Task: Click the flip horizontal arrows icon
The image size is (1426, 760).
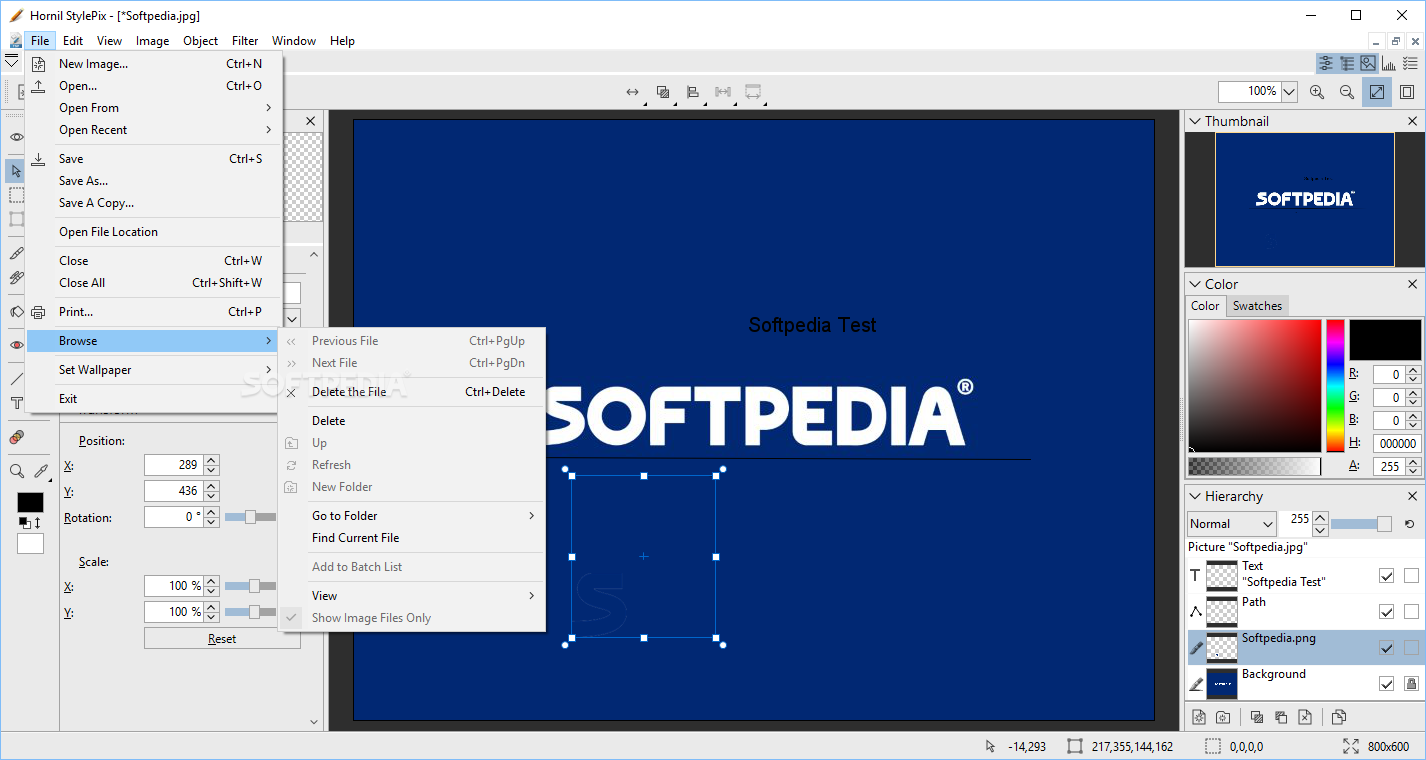Action: point(632,92)
